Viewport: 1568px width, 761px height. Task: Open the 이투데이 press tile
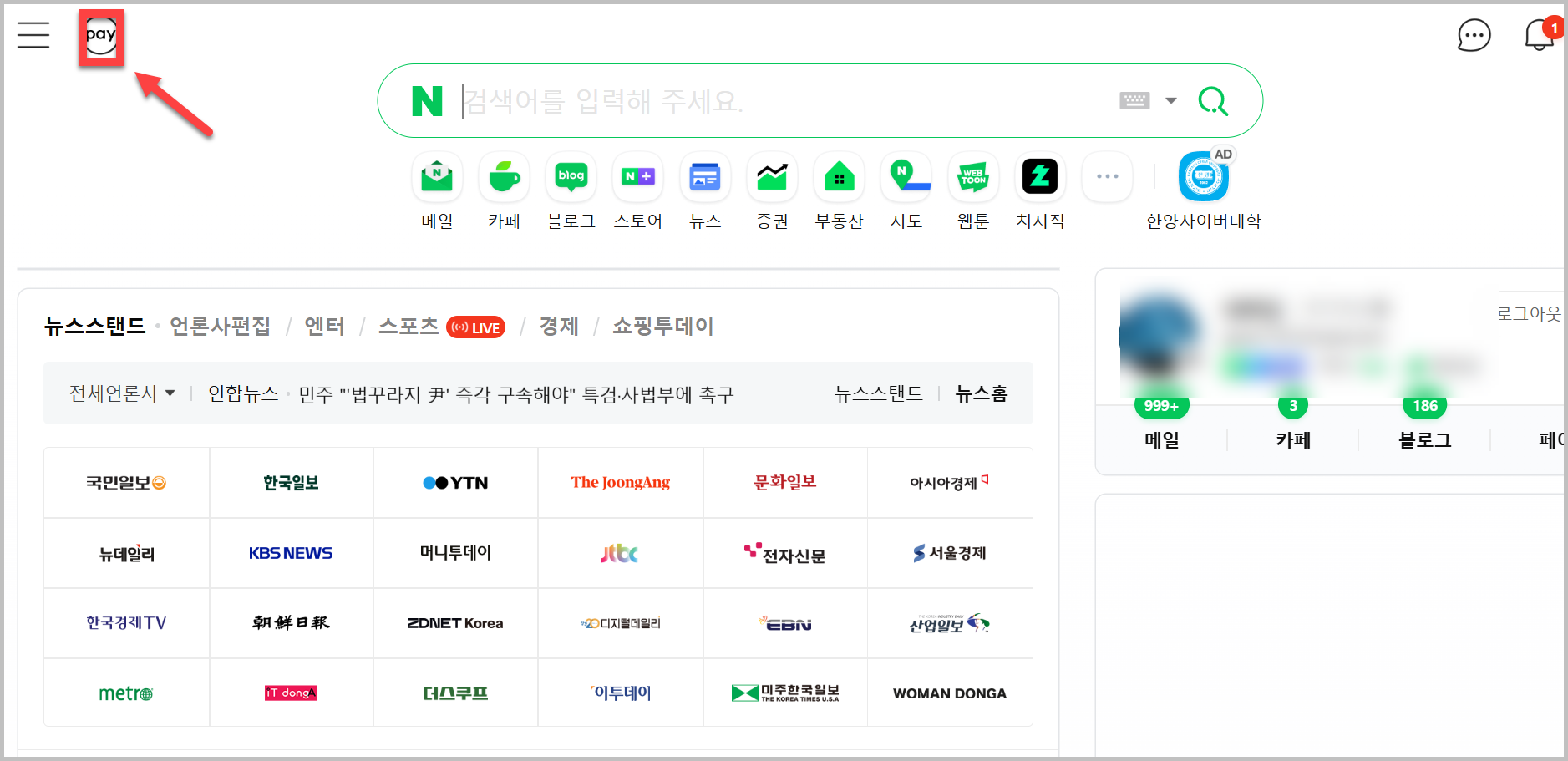tap(621, 693)
